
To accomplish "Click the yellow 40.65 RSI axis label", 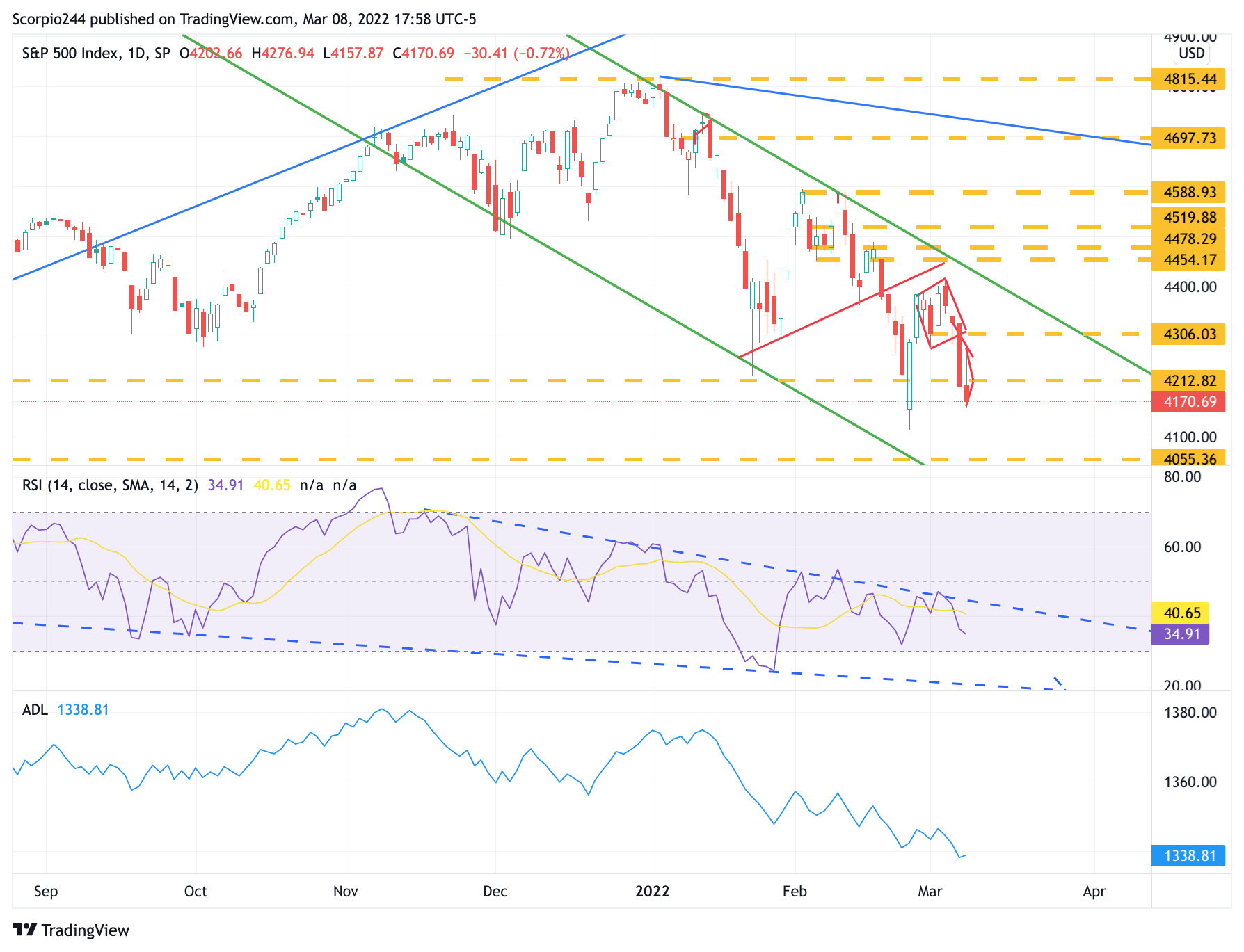I will click(x=1181, y=613).
